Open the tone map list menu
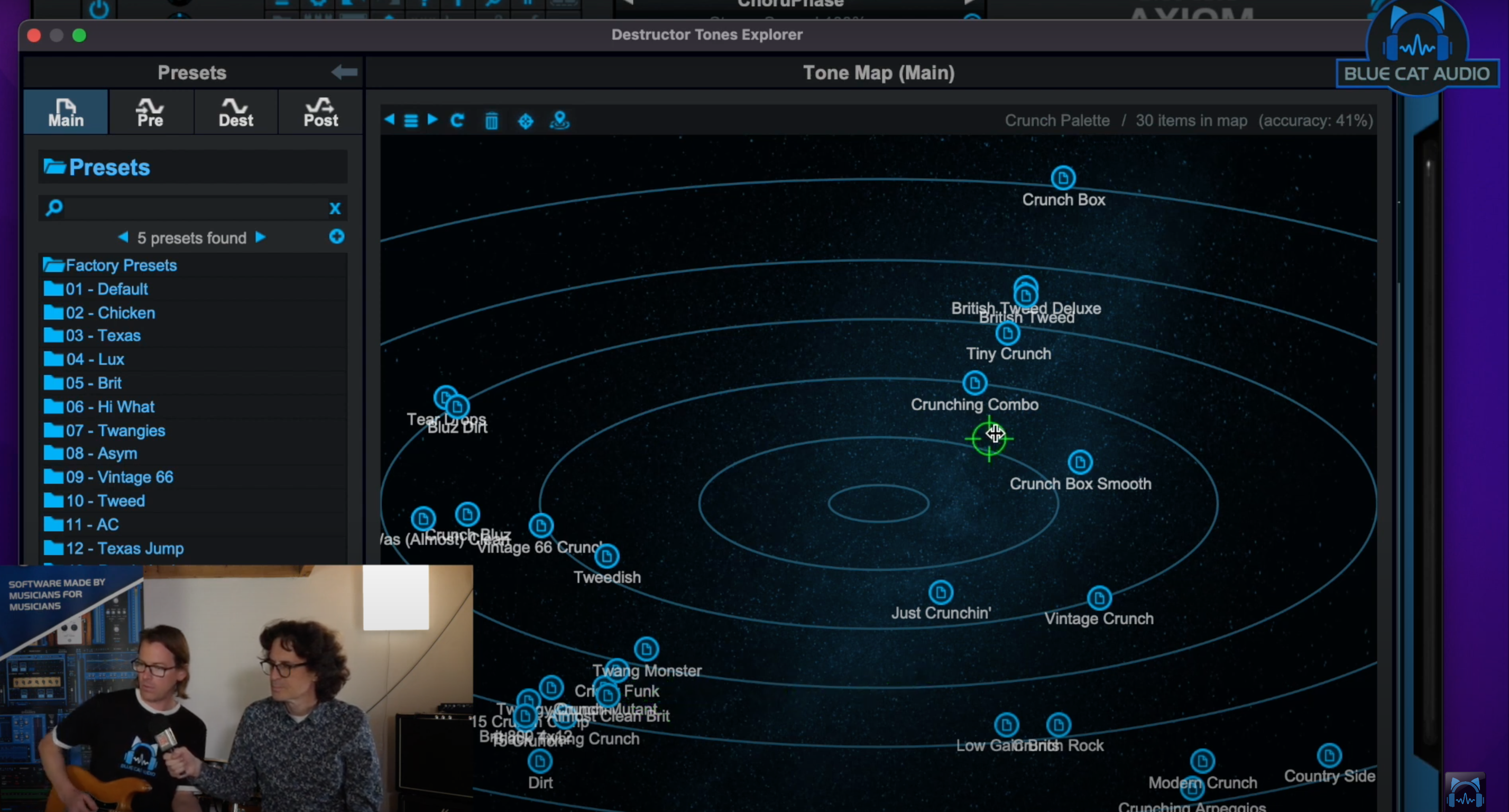 coord(411,121)
